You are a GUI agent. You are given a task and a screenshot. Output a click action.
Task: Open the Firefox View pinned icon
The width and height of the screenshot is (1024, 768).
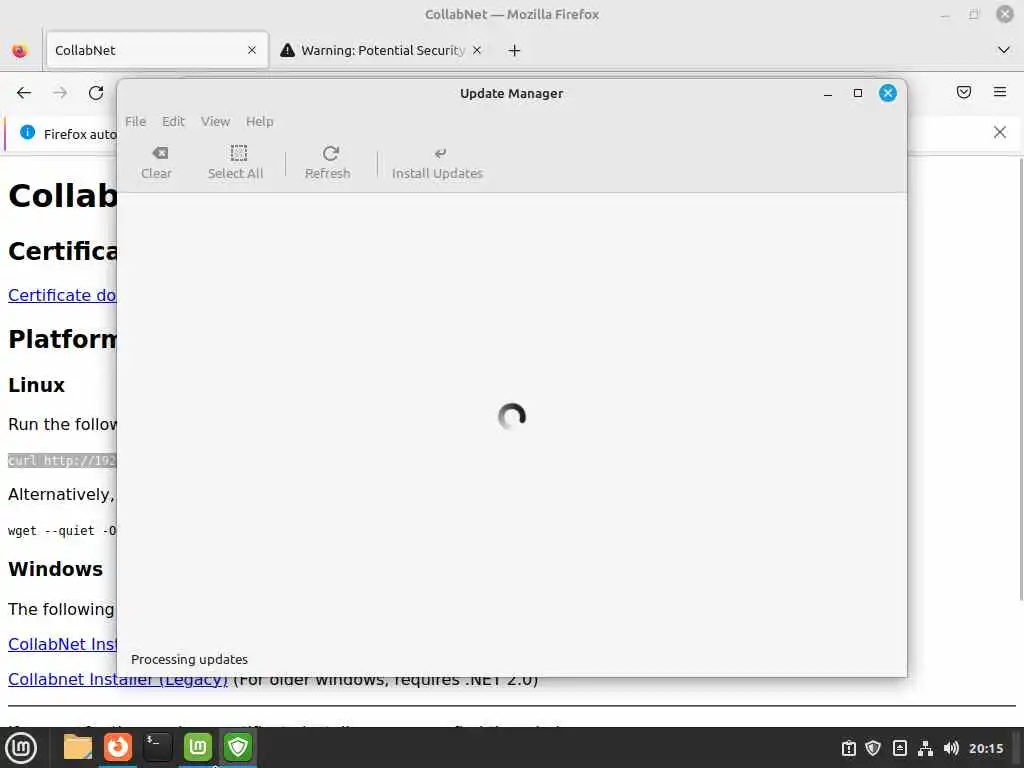20,50
